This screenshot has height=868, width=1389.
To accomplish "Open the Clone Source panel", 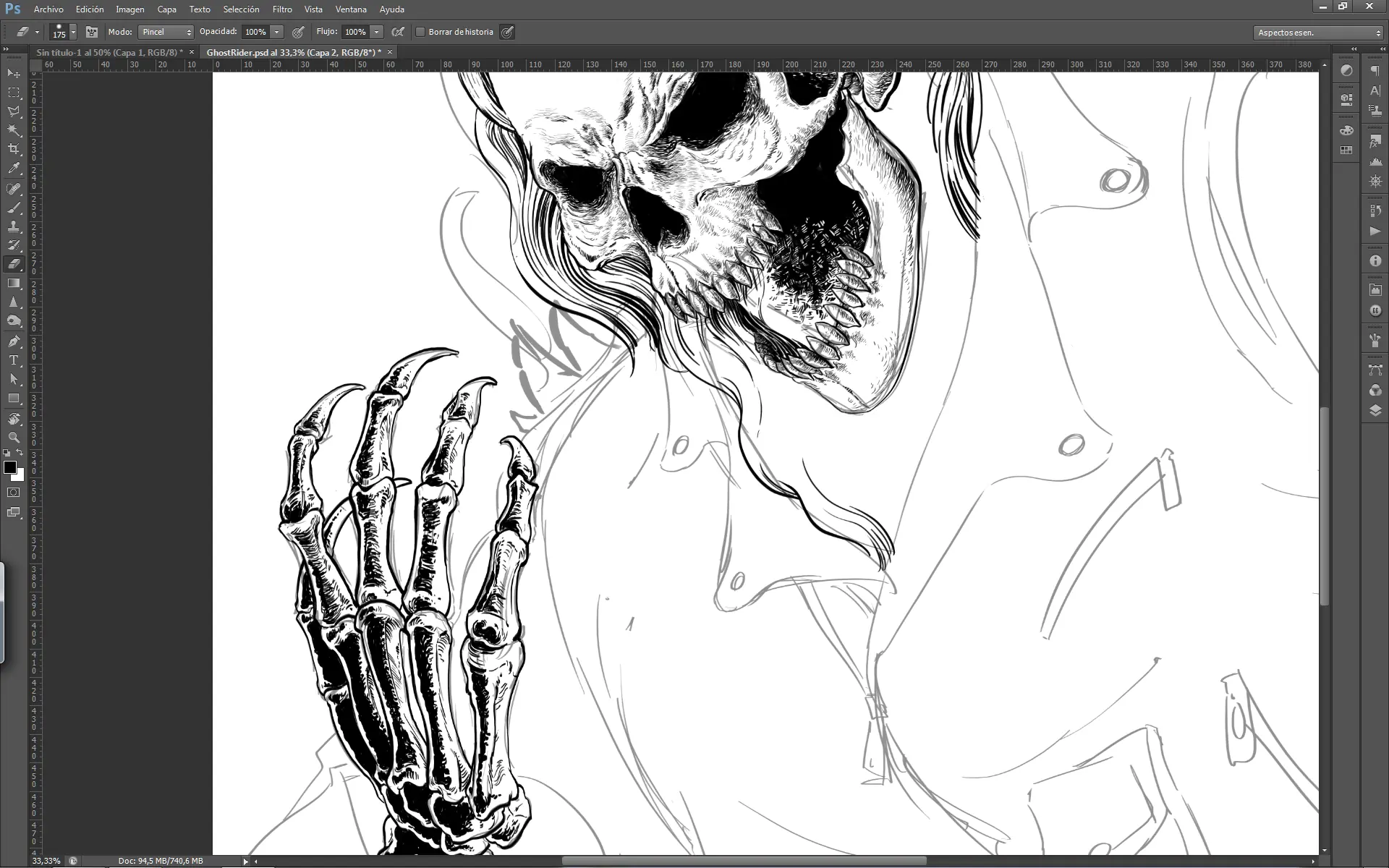I will tap(1375, 111).
